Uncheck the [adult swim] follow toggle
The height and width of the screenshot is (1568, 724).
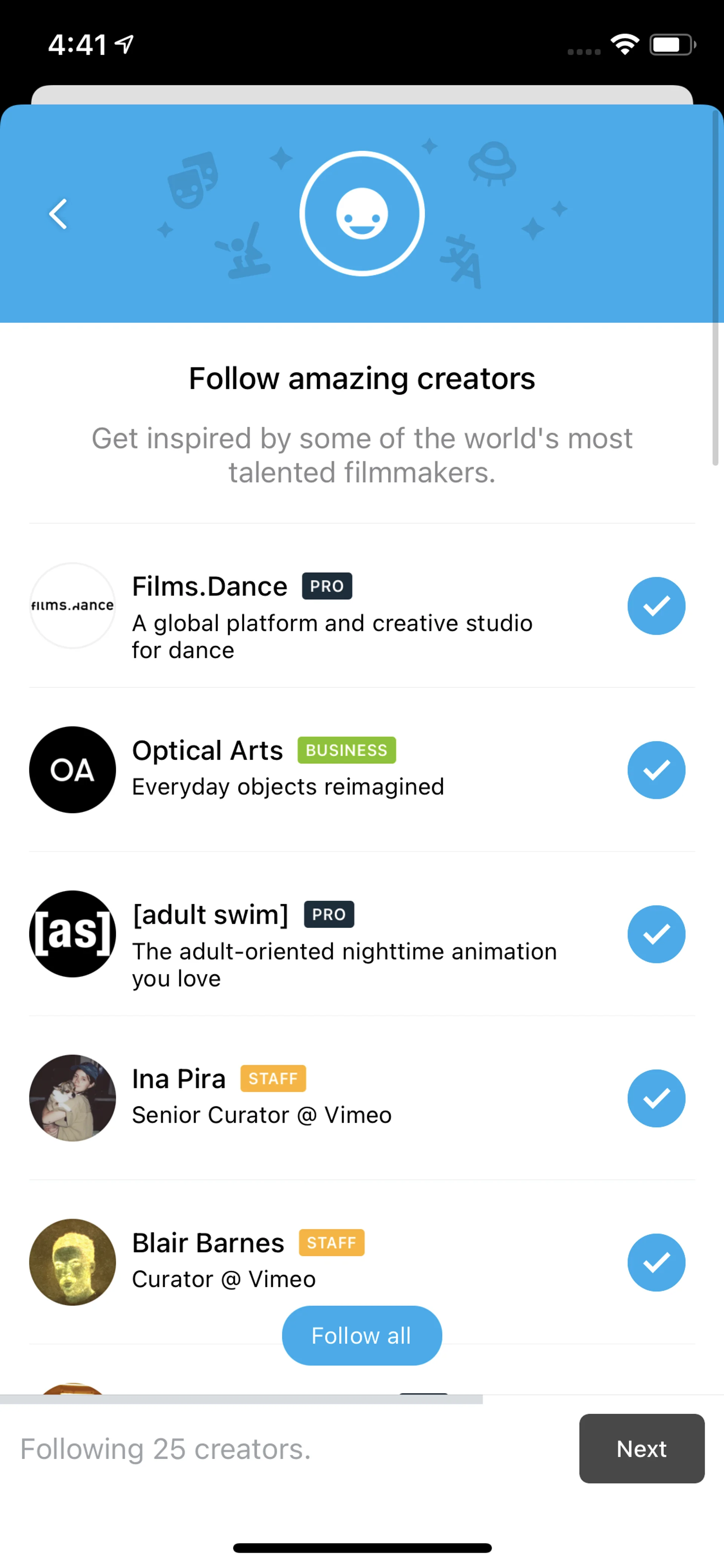click(656, 934)
